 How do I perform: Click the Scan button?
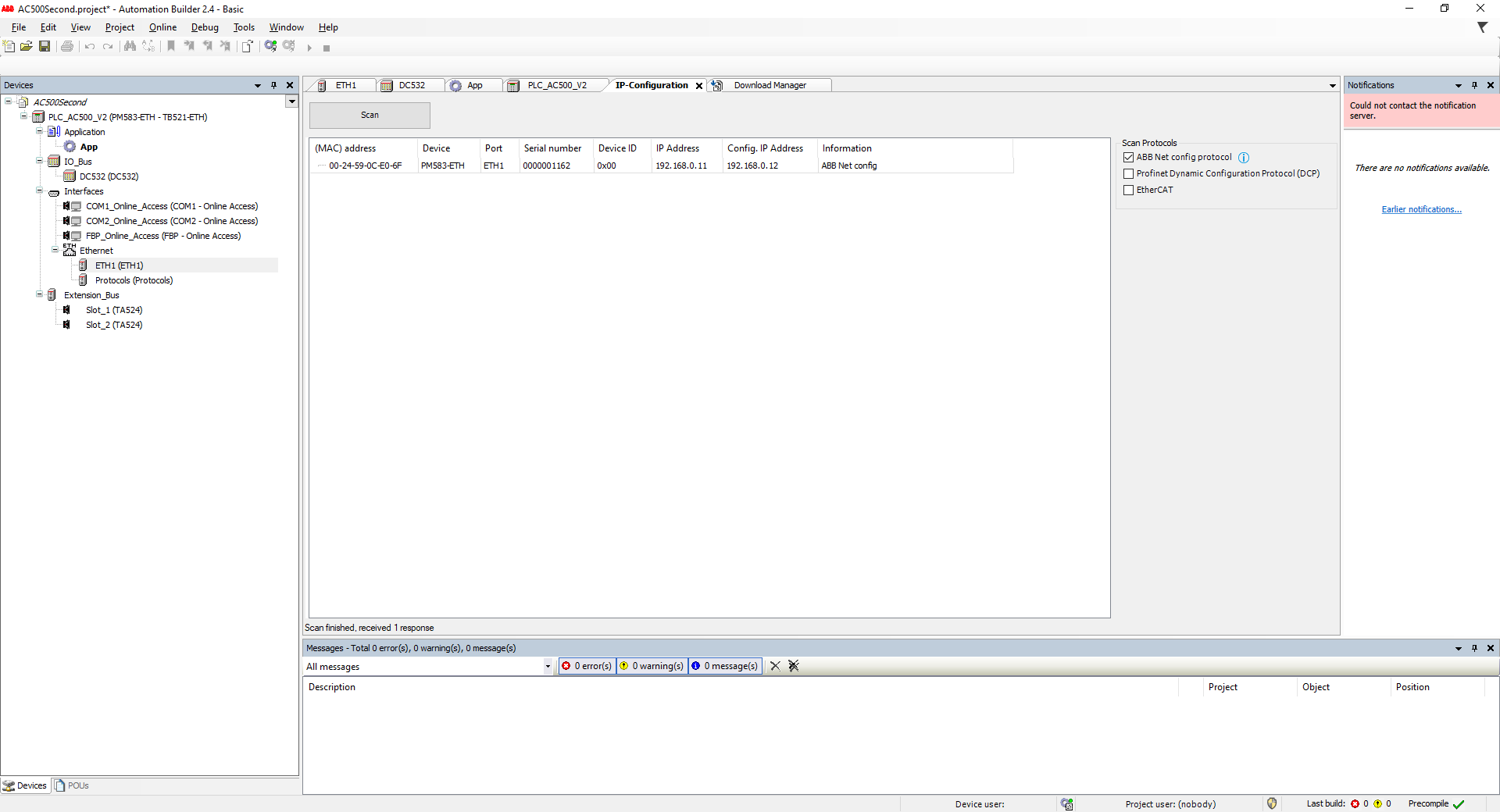pos(370,115)
